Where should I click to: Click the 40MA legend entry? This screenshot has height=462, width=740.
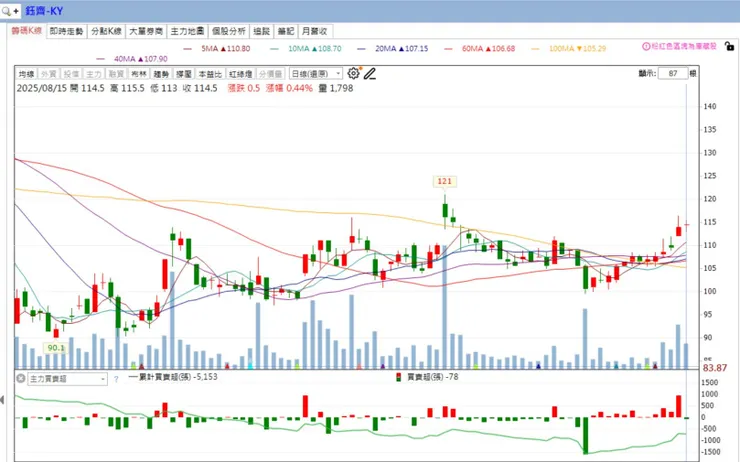pyautogui.click(x=132, y=59)
